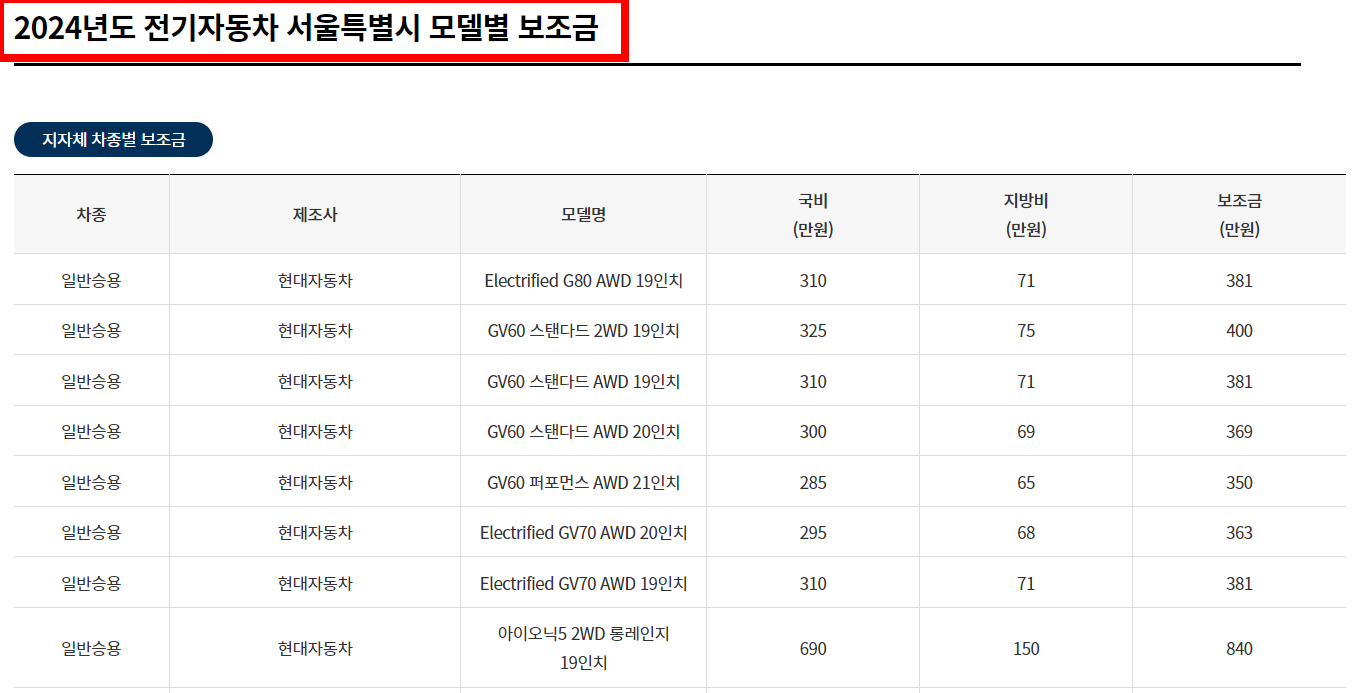
Task: Click 보조금 value 840 in 아이오닉5 row
Action: click(x=1239, y=649)
